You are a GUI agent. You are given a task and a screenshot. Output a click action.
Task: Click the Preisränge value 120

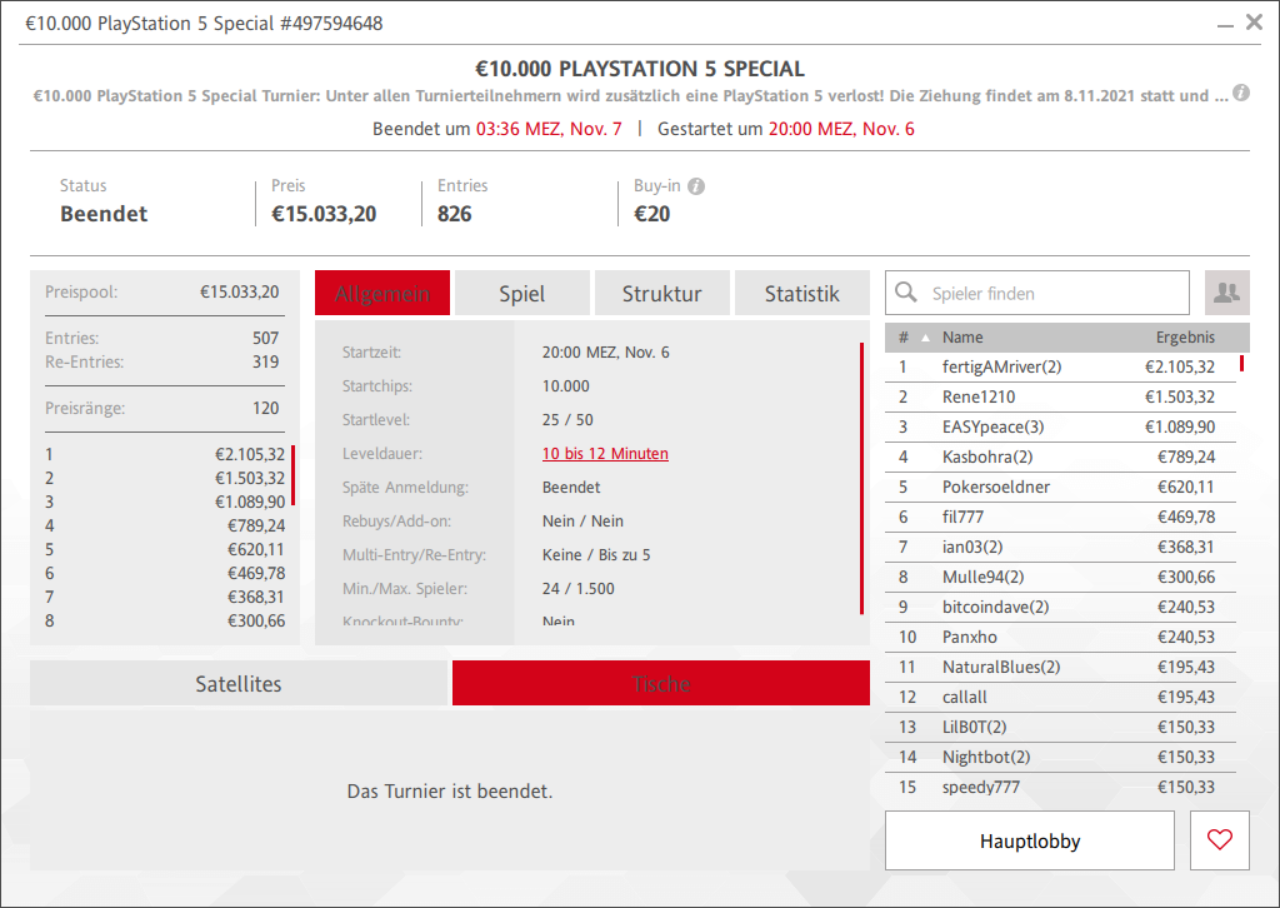(266, 408)
